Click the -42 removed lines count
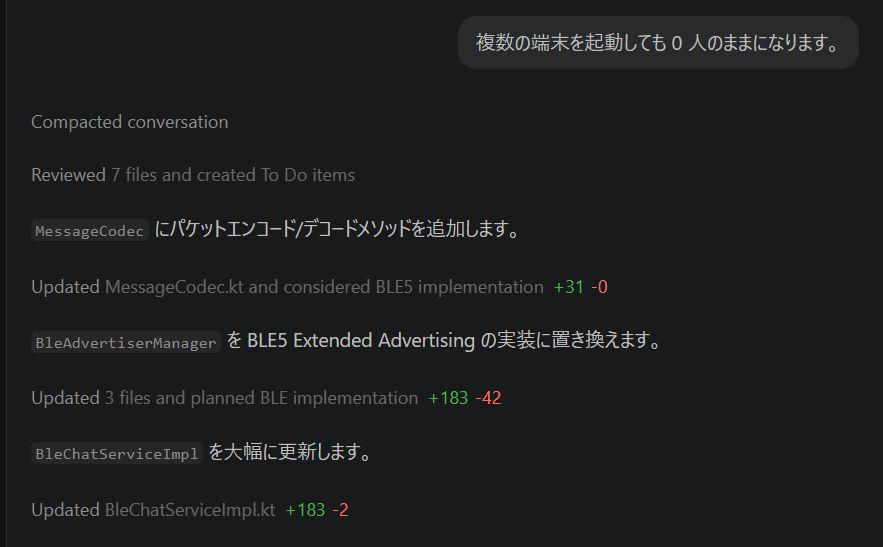883x547 pixels. tap(488, 398)
